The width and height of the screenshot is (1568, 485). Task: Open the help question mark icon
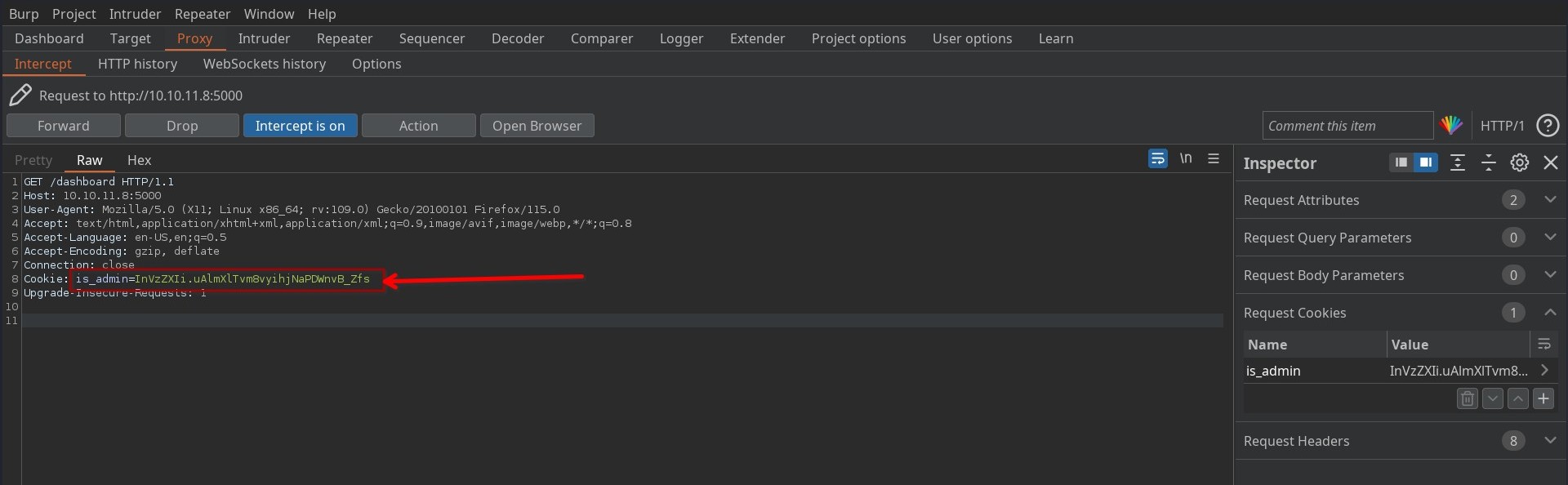(1548, 125)
